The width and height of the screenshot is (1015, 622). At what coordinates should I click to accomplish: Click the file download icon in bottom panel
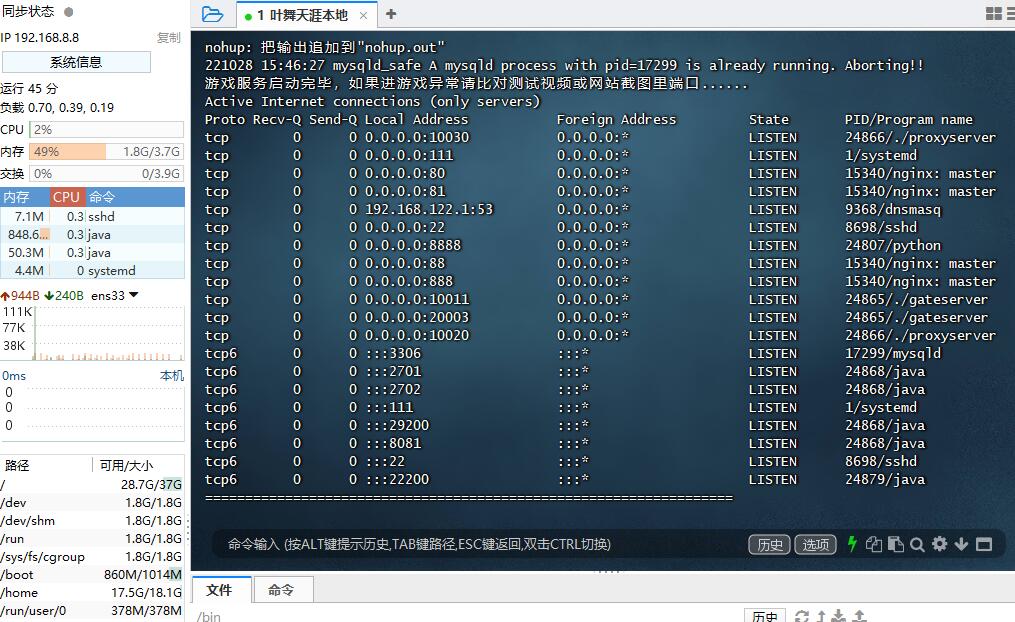tap(839, 616)
